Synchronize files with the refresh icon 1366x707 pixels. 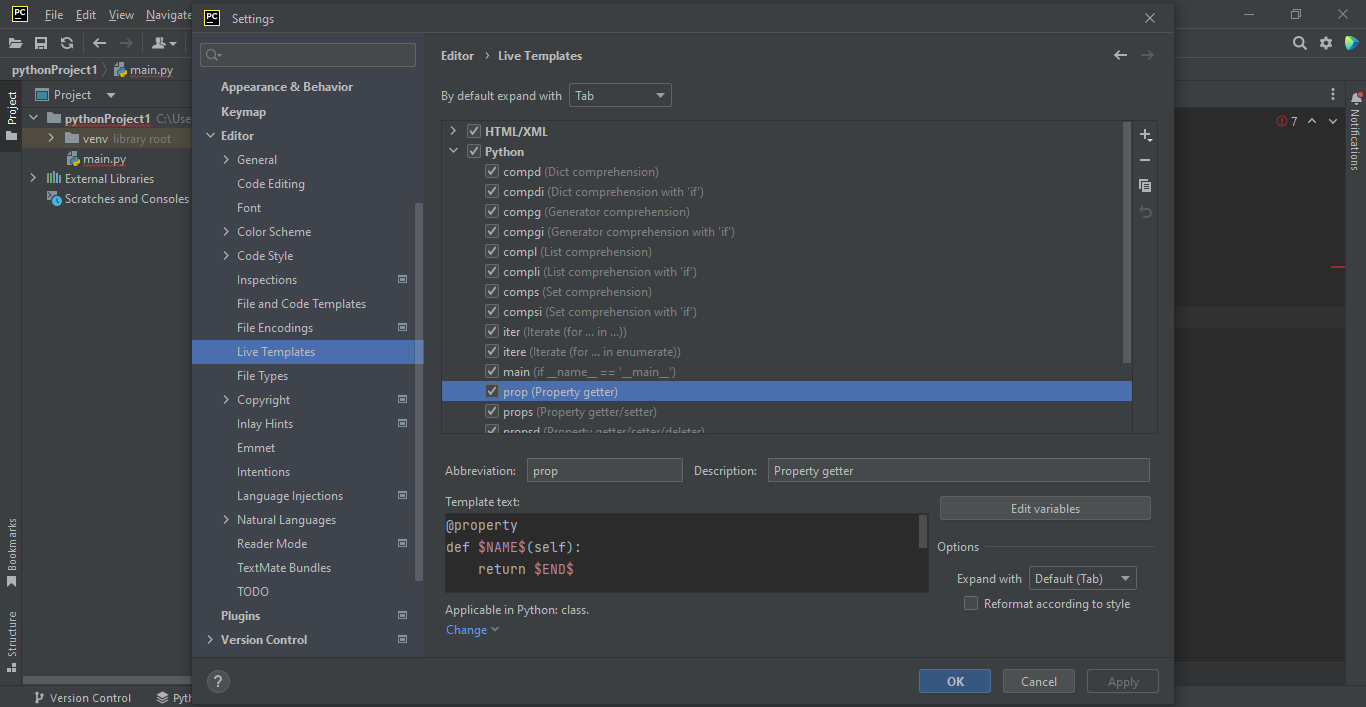point(67,43)
